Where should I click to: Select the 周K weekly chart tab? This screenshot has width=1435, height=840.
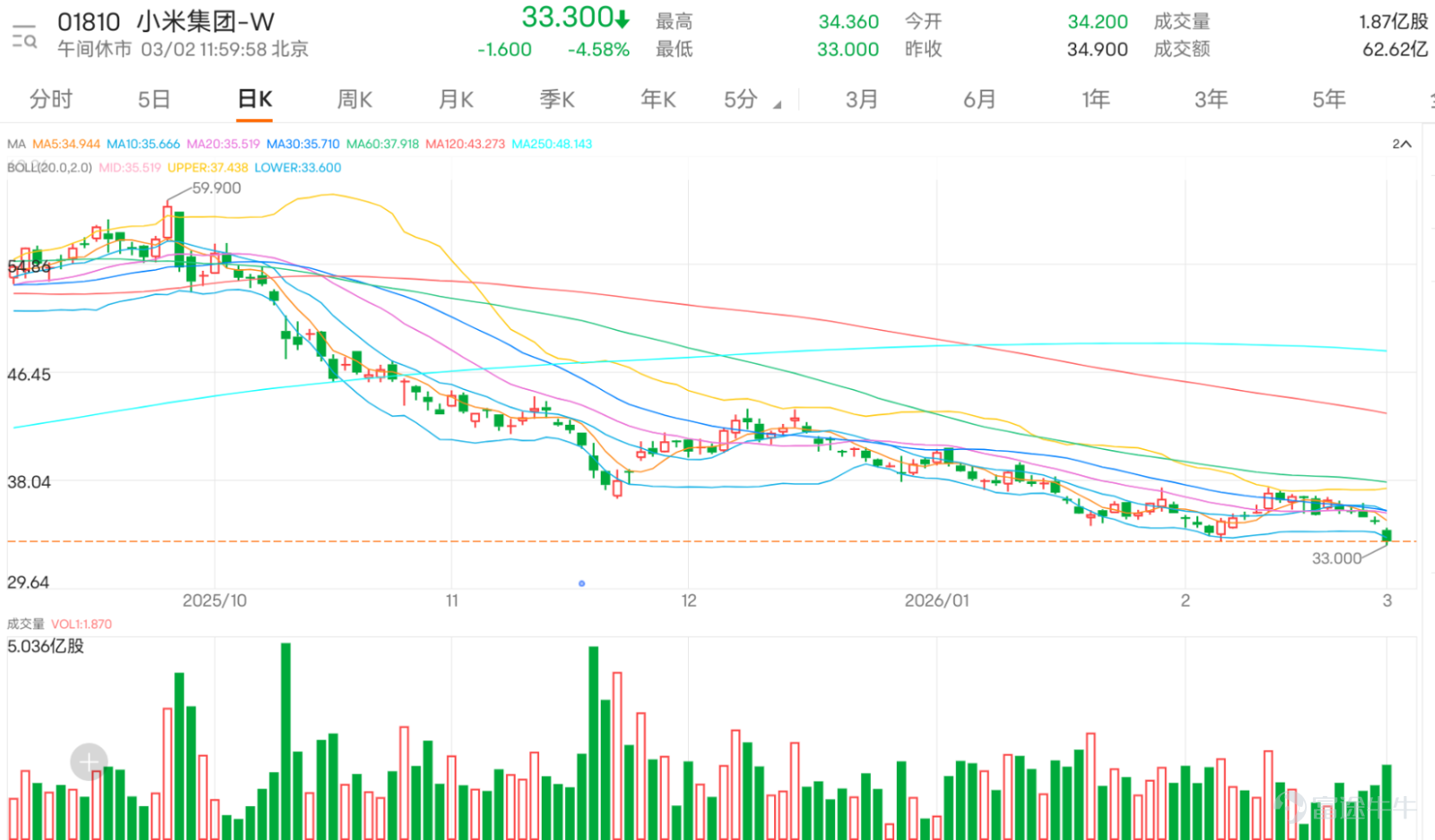[354, 100]
